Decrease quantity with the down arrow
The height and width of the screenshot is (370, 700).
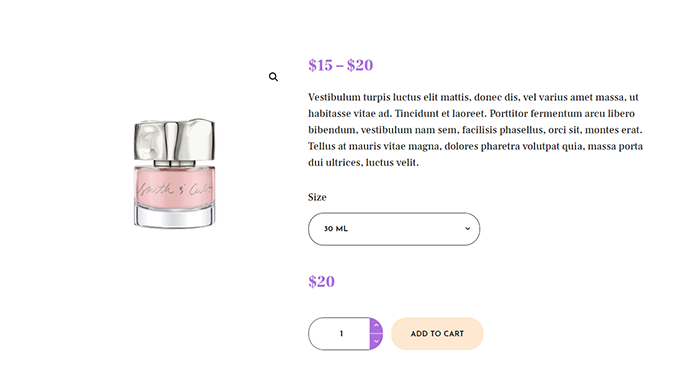[x=376, y=341]
